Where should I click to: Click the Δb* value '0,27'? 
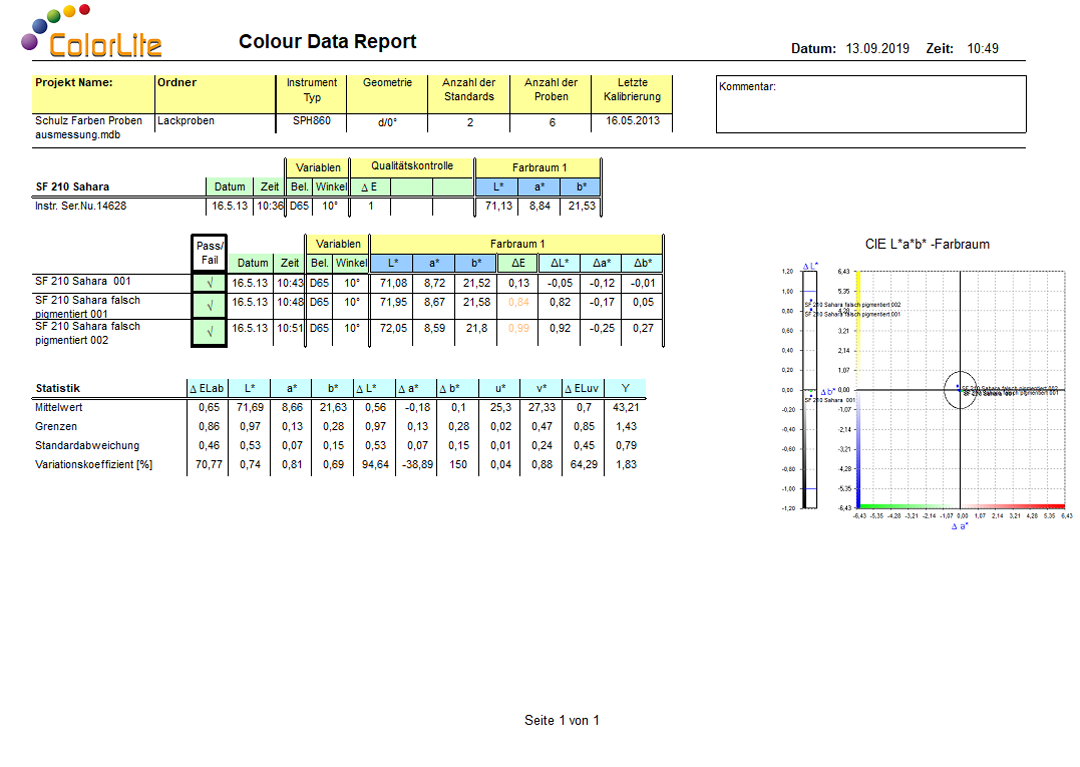pyautogui.click(x=643, y=328)
